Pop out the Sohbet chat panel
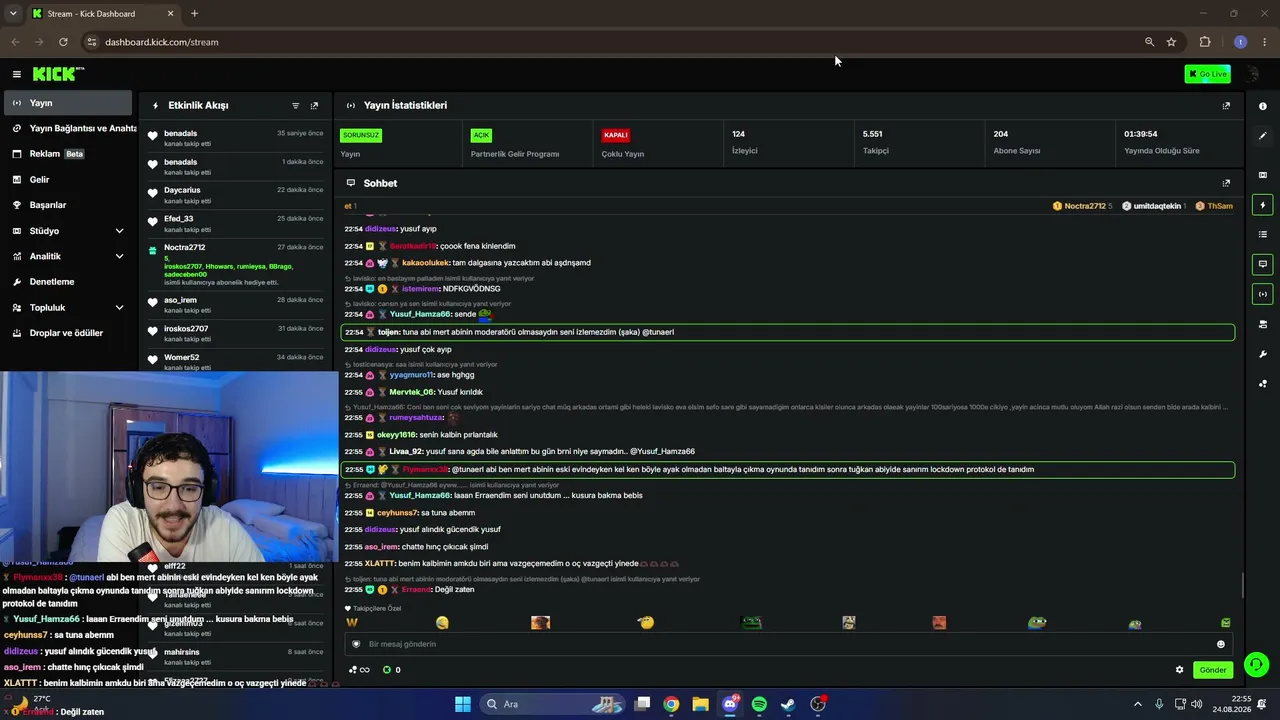Viewport: 1280px width, 720px height. (1226, 183)
